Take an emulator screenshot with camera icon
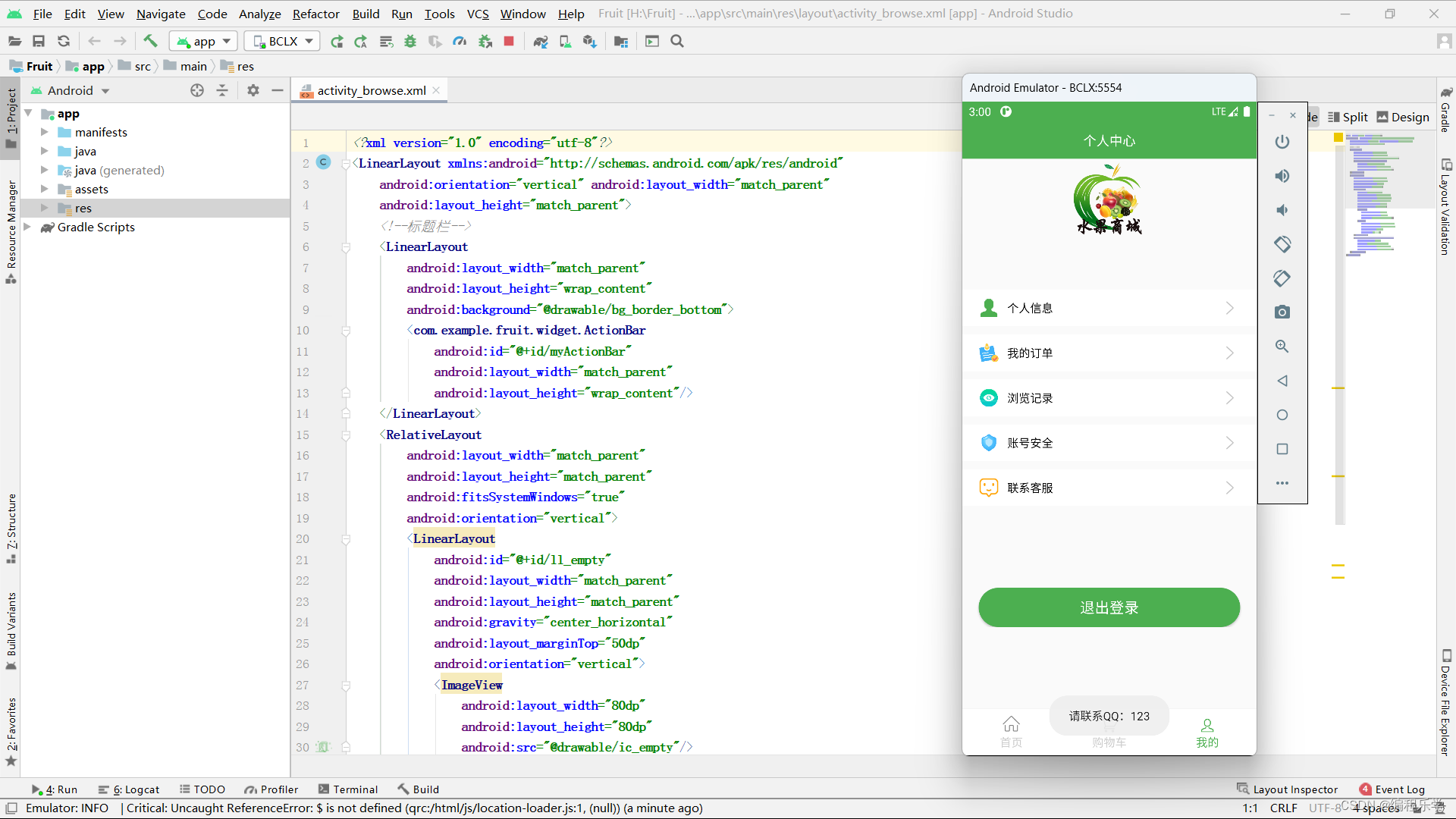1456x819 pixels. click(1282, 312)
